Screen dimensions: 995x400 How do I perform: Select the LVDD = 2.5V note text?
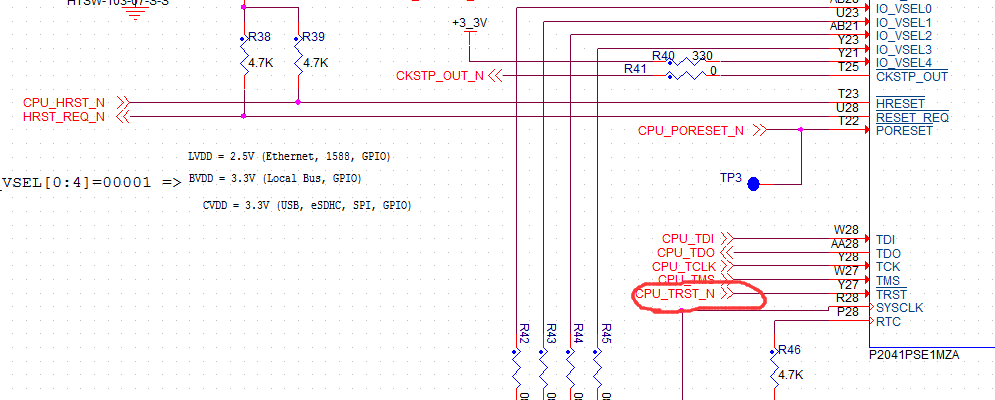pyautogui.click(x=289, y=156)
